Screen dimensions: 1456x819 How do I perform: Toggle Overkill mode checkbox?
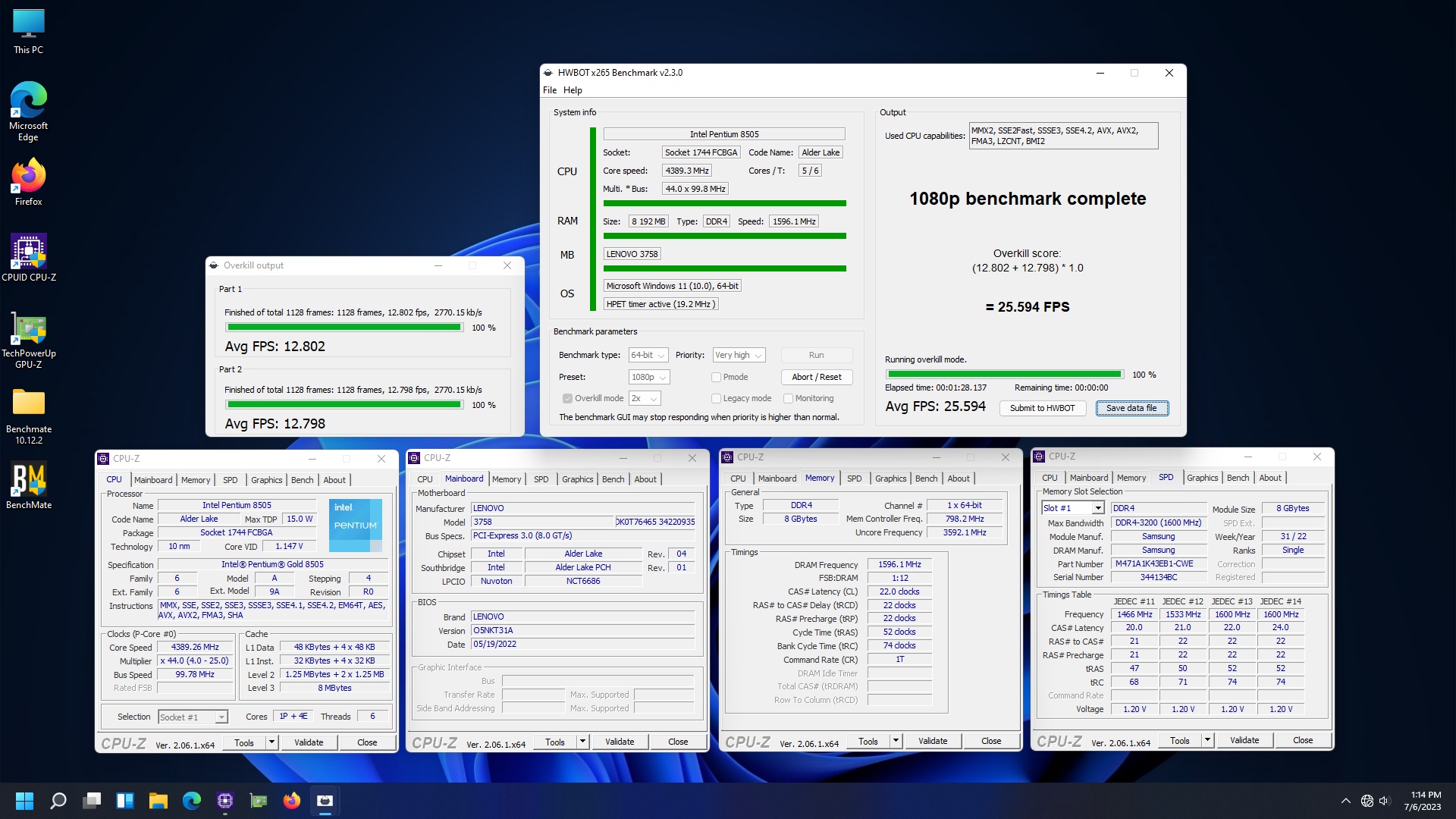click(567, 398)
